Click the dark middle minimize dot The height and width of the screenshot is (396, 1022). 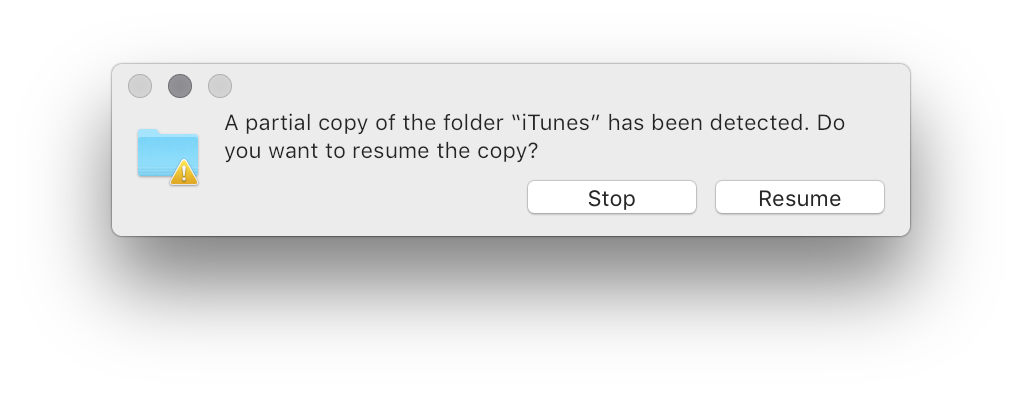180,86
